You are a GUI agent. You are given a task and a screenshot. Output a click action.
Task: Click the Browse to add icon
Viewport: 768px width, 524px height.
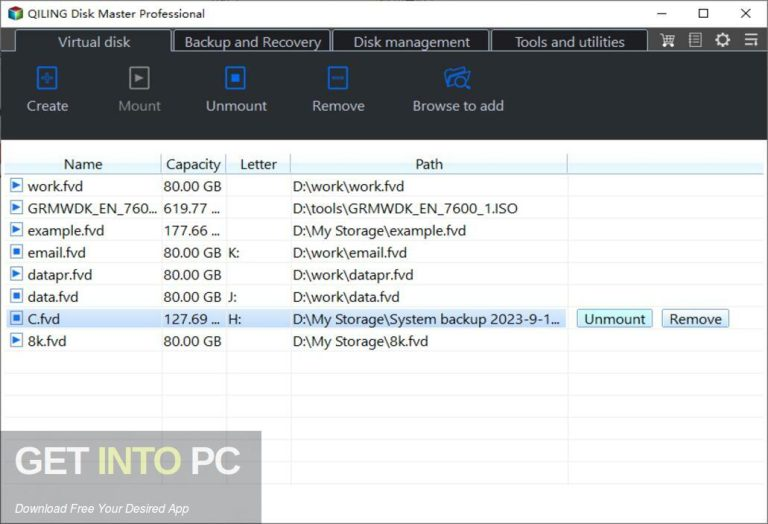click(x=457, y=78)
